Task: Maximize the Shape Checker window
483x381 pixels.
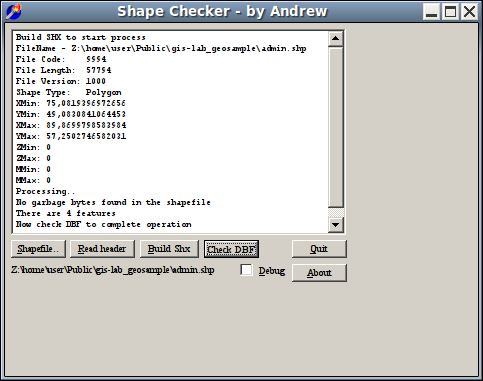Action: pos(451,12)
